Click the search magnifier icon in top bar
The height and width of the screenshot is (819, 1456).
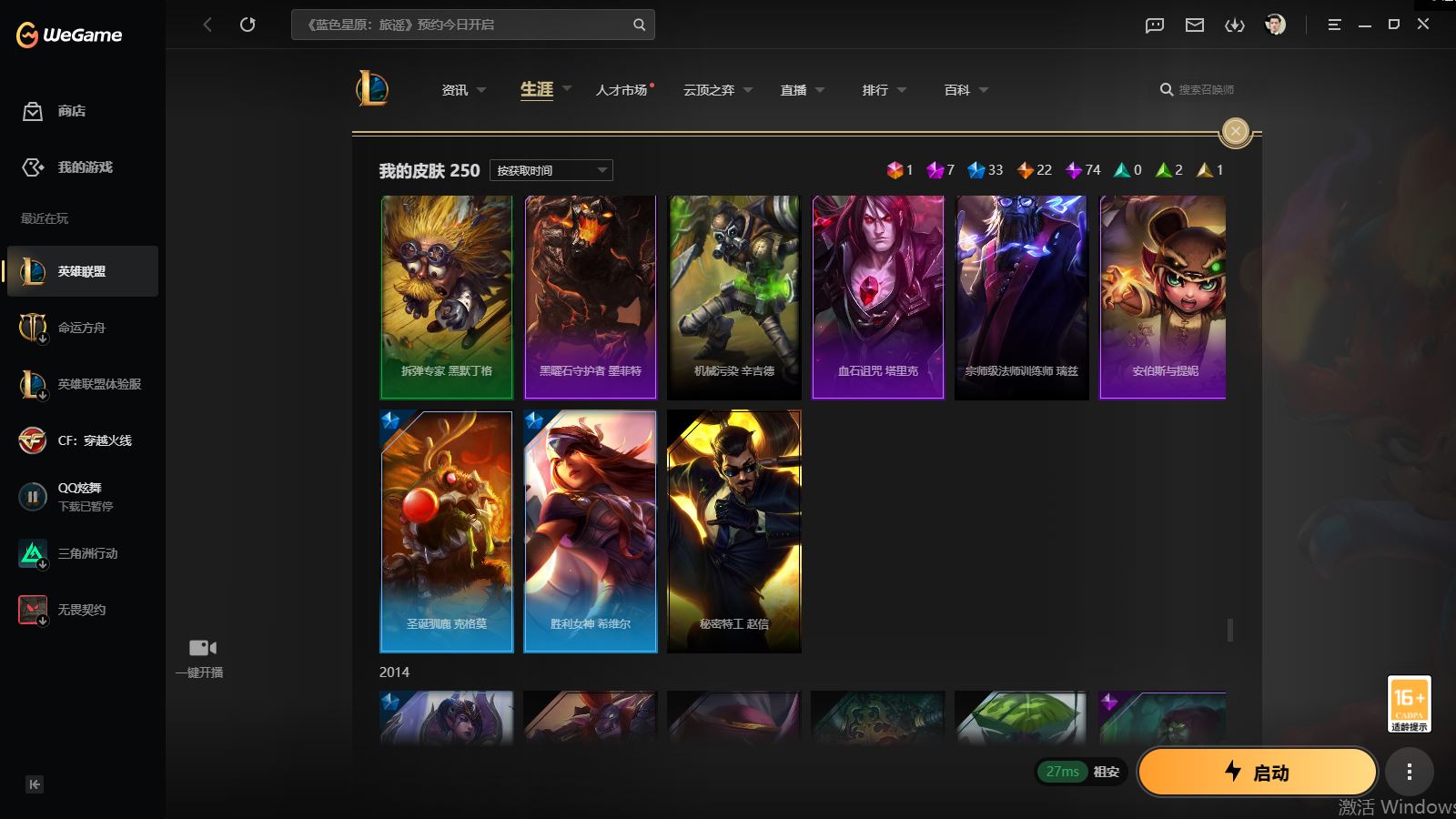click(640, 25)
